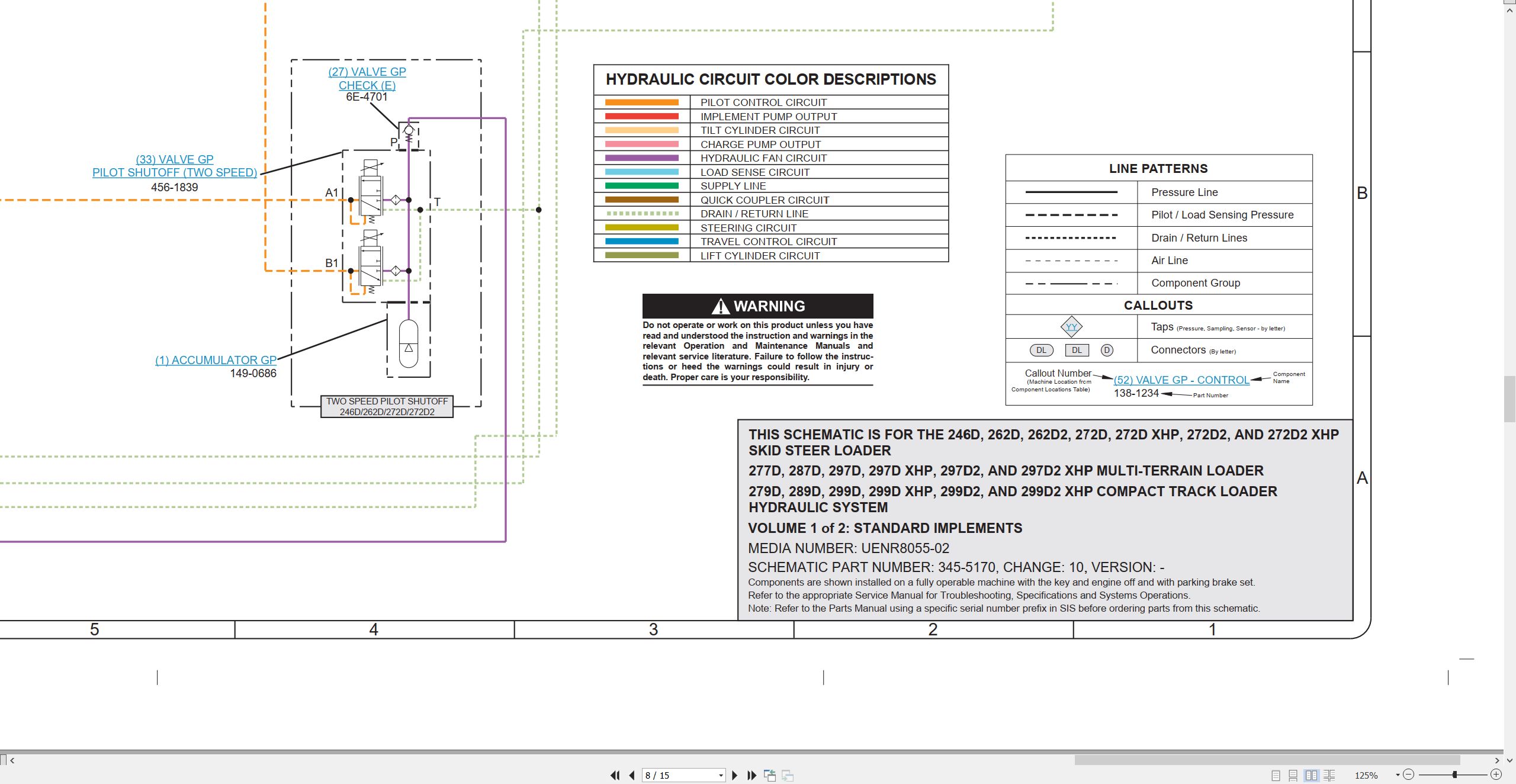The height and width of the screenshot is (784, 1516).
Task: Click grid row letter B
Action: [x=1362, y=193]
